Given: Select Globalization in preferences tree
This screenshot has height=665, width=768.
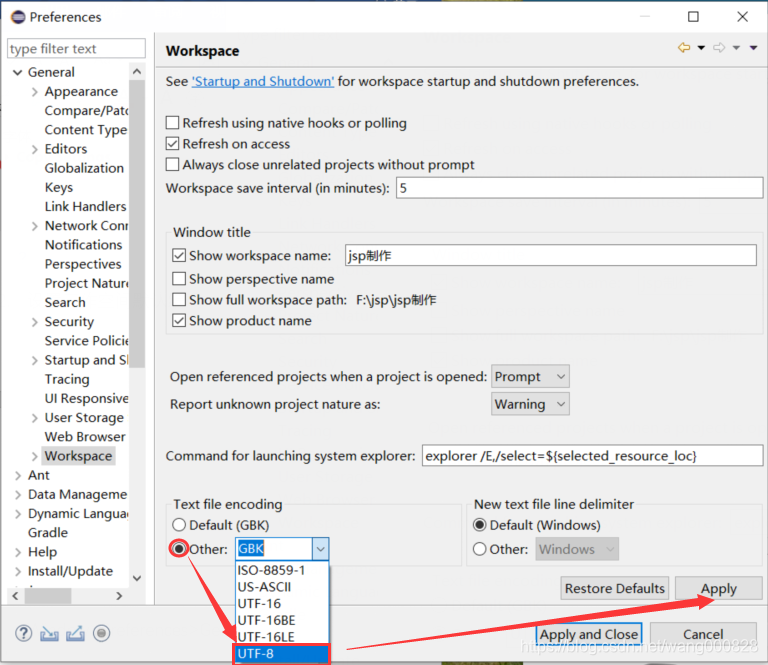Looking at the screenshot, I should [x=84, y=168].
